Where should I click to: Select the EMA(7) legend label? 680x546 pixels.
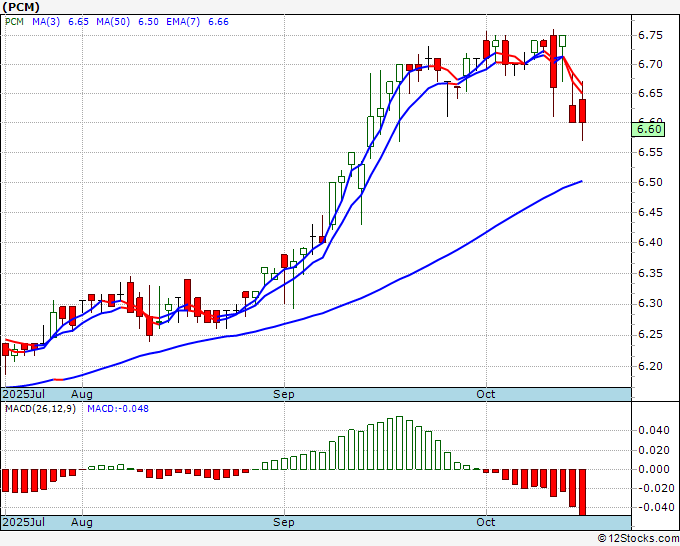(x=183, y=22)
